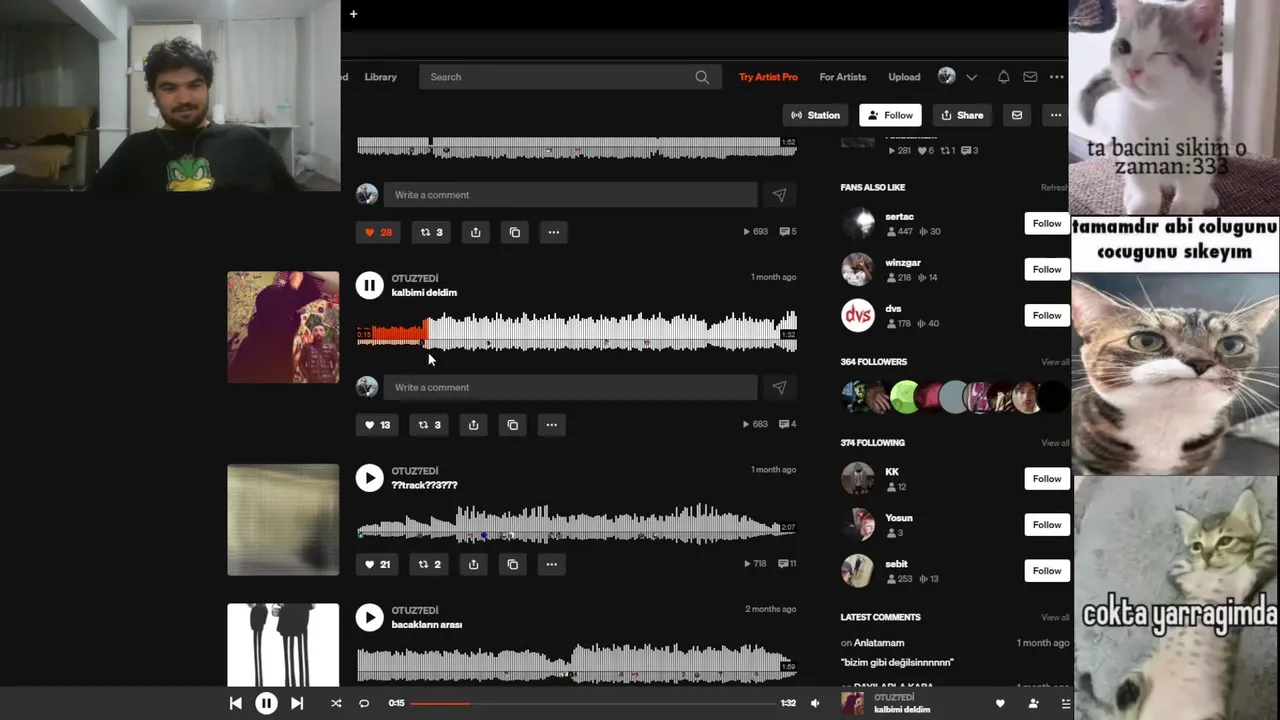Toggle repeat in bottom player
This screenshot has width=1280, height=720.
364,703
